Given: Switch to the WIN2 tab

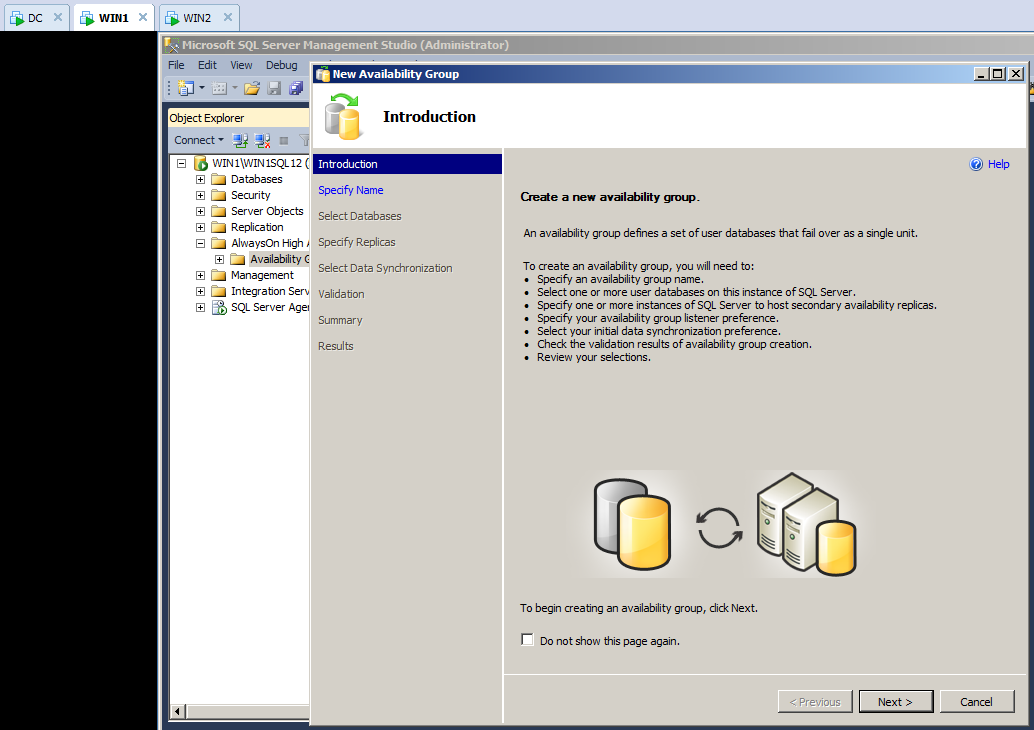Looking at the screenshot, I should click(x=197, y=18).
